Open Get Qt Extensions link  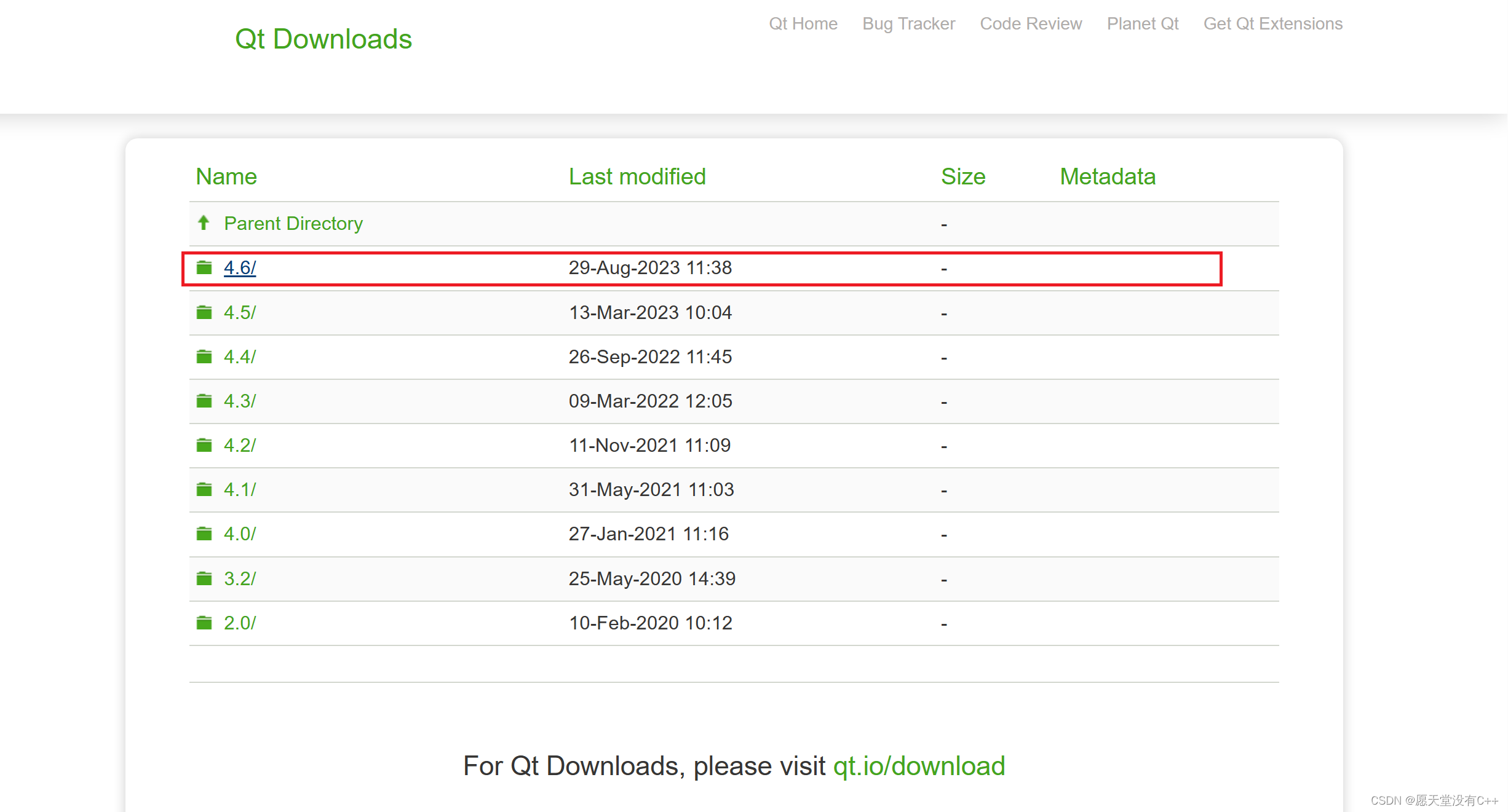pyautogui.click(x=1272, y=24)
